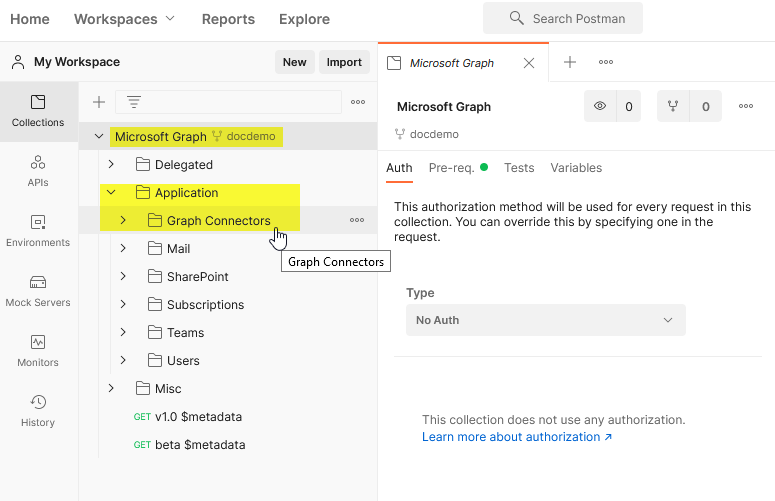Open the Mock Servers sidebar panel
775x501 pixels.
(x=38, y=292)
